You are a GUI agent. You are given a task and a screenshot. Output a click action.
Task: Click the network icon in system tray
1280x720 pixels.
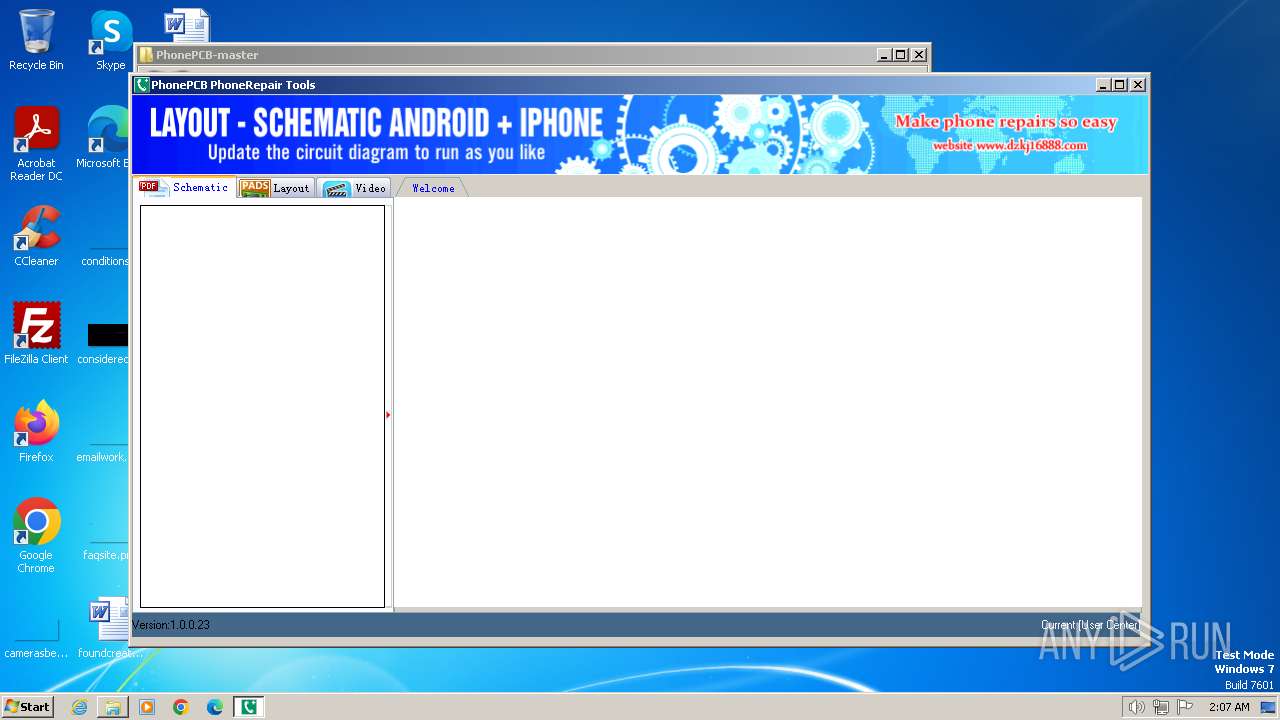[1161, 707]
